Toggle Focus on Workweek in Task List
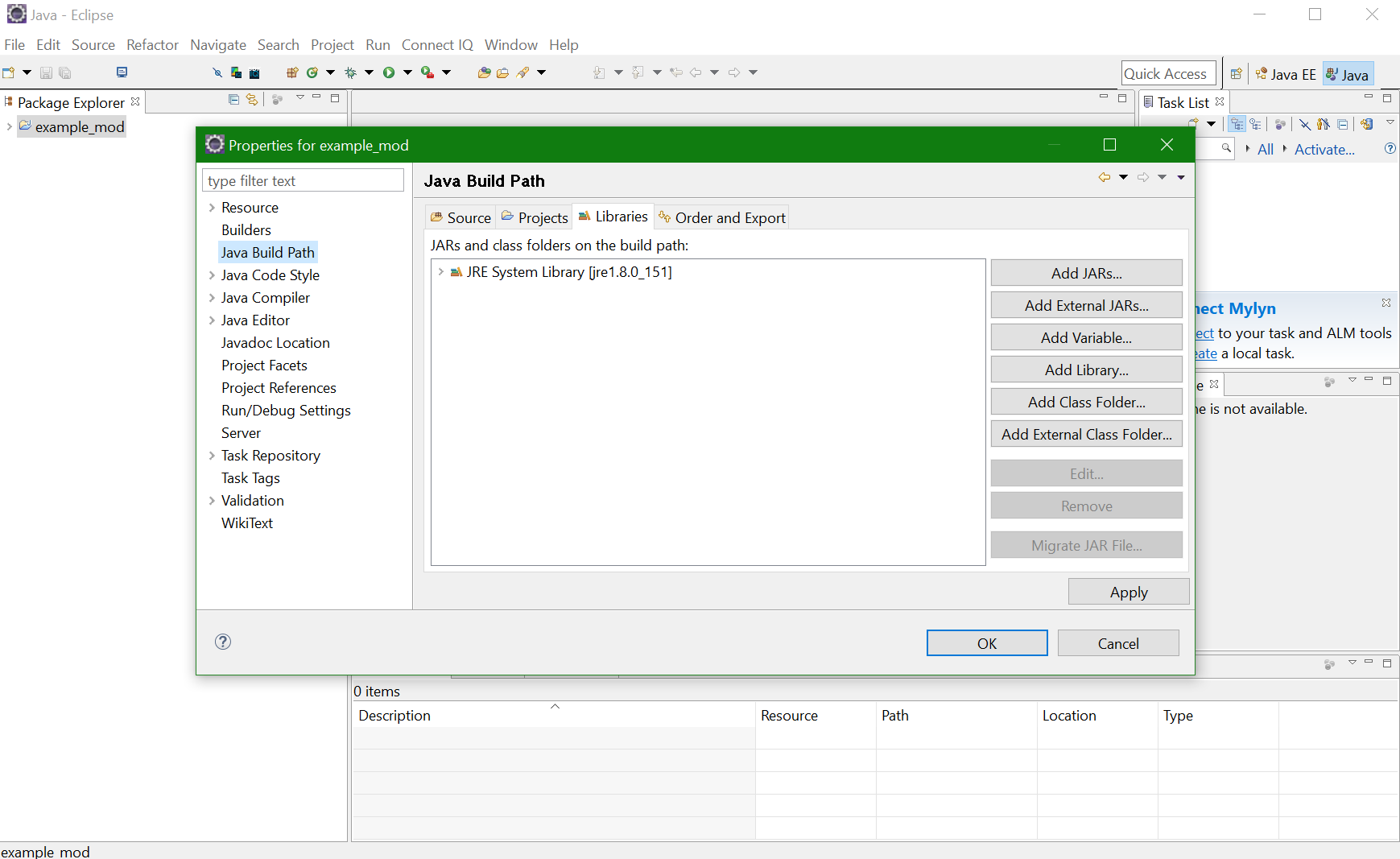Viewport: 1400px width, 859px height. coord(1280,124)
